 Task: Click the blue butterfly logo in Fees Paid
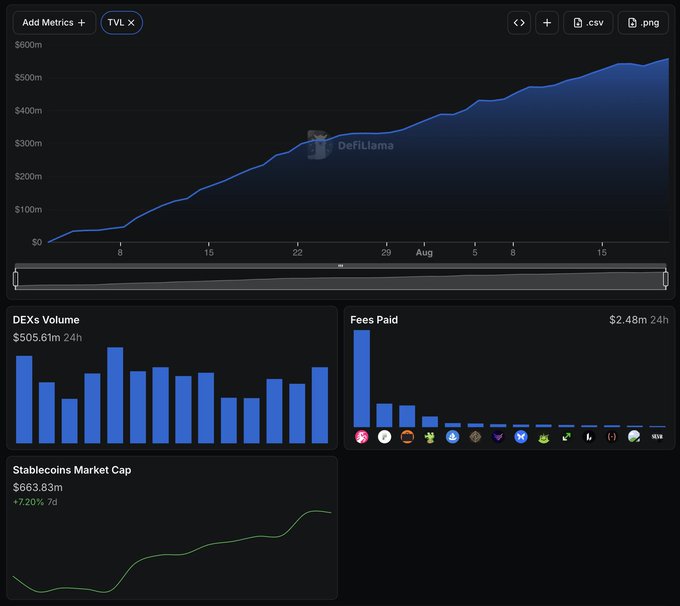click(521, 436)
